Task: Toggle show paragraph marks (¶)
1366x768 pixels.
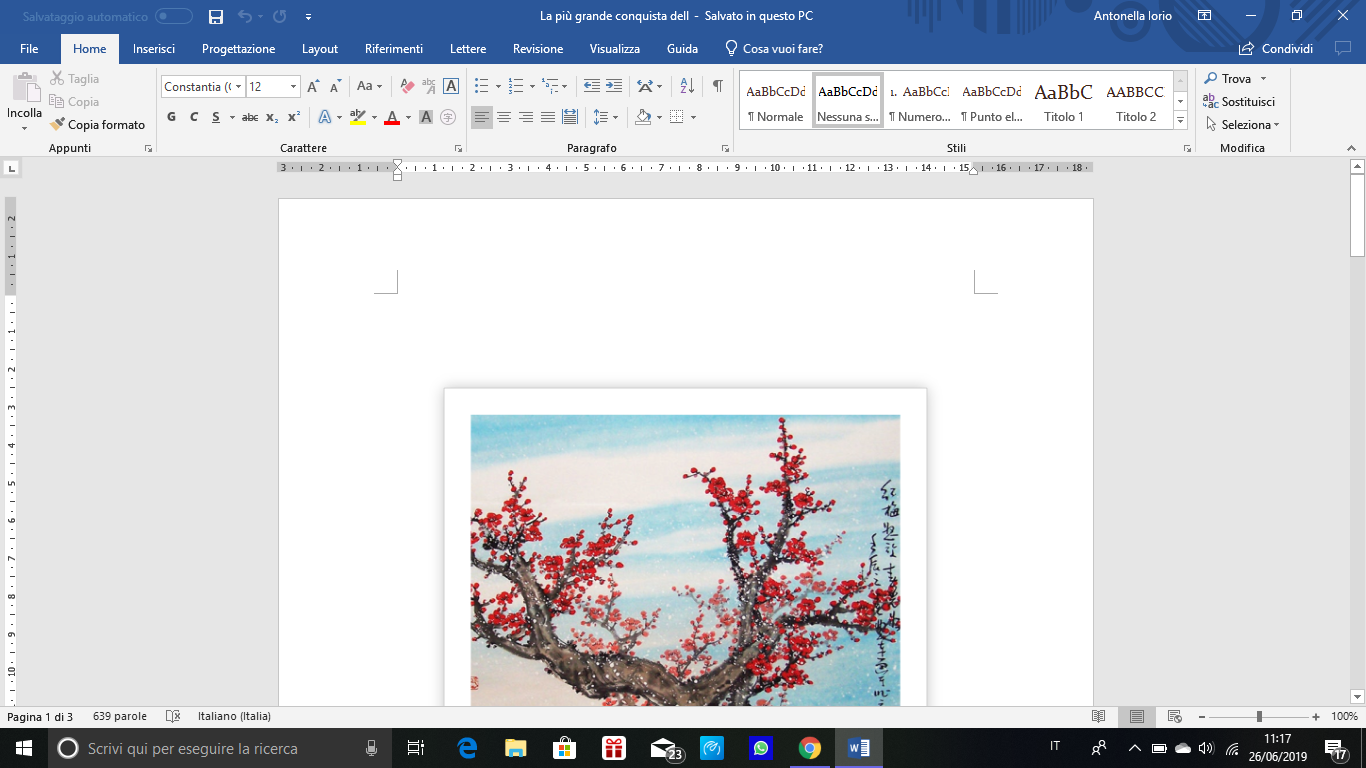Action: pos(717,87)
